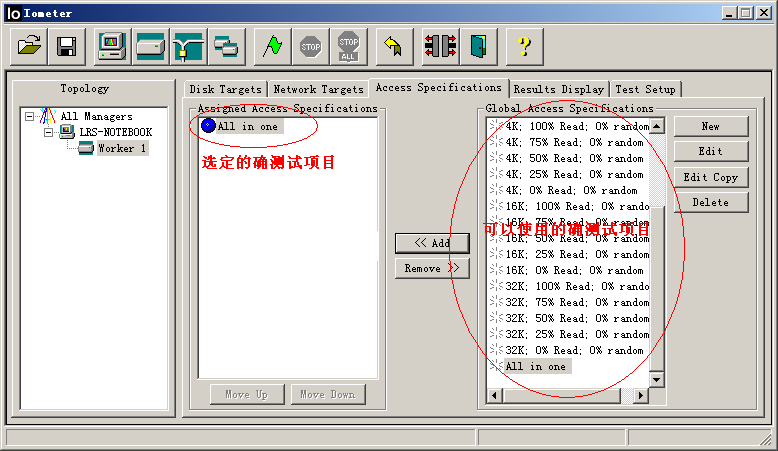778x451 pixels.
Task: Click the Save floppy disk icon
Action: (67, 46)
